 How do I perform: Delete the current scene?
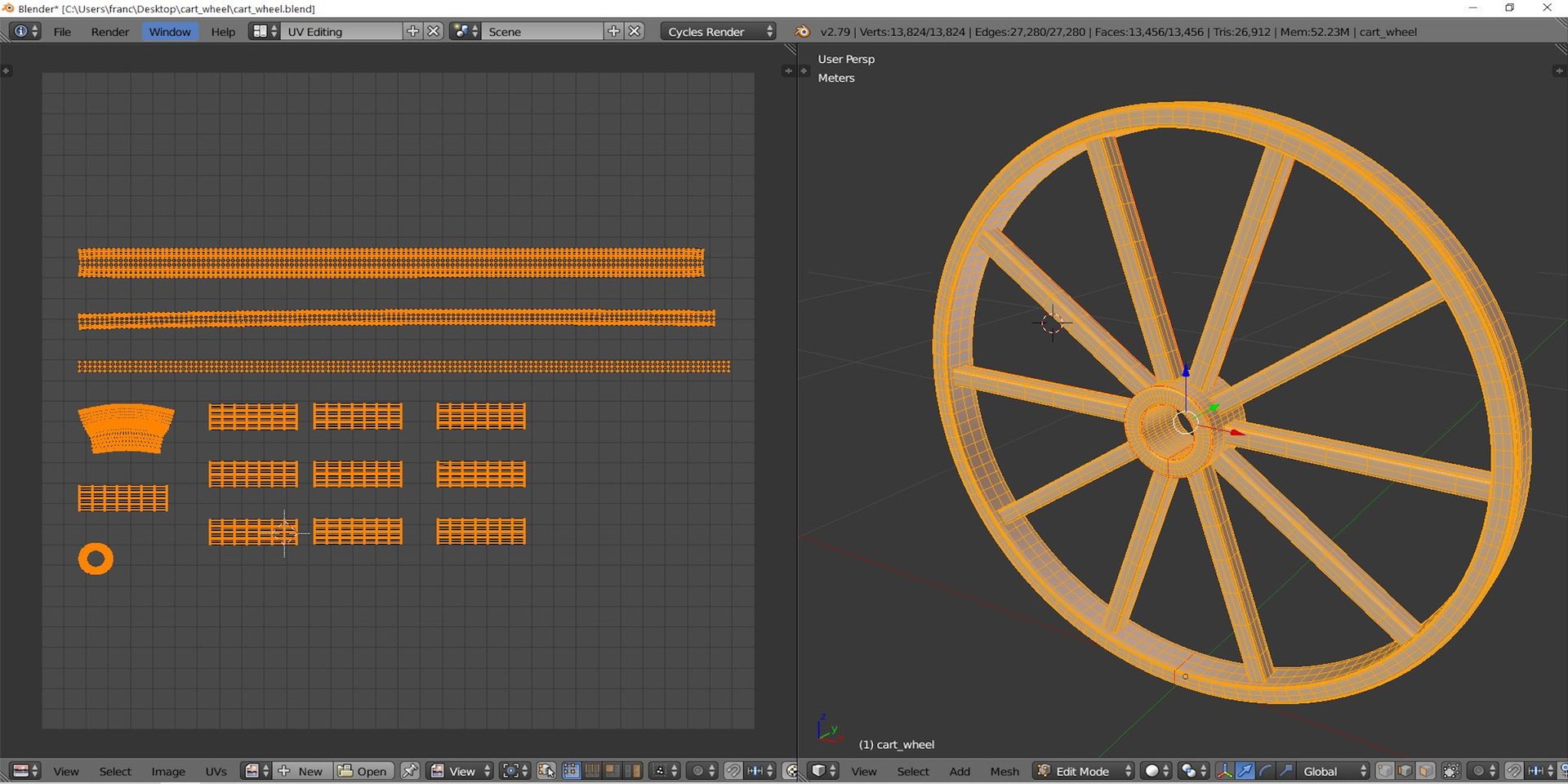point(635,31)
